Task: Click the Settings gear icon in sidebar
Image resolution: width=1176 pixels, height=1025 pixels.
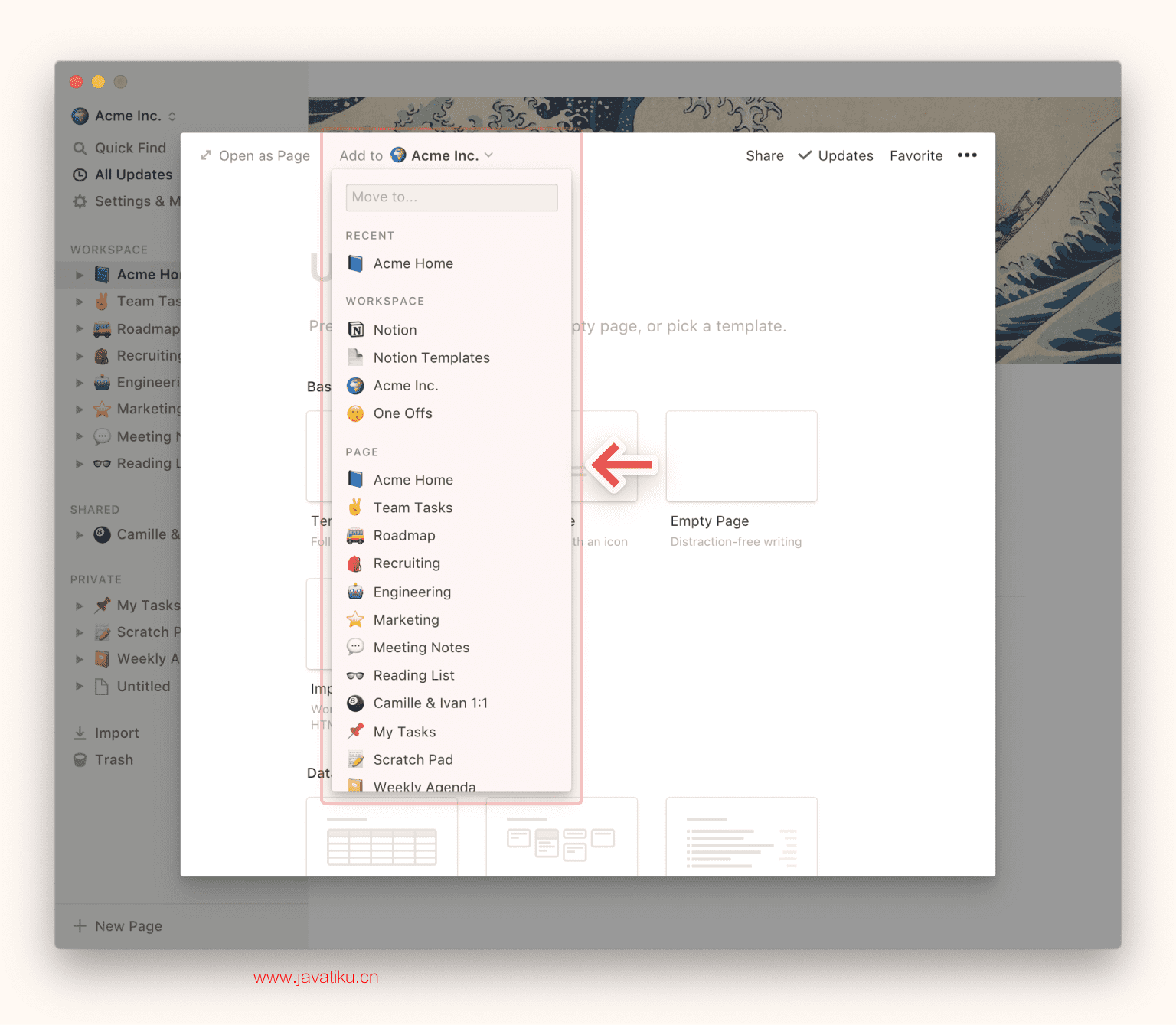Action: click(80, 201)
